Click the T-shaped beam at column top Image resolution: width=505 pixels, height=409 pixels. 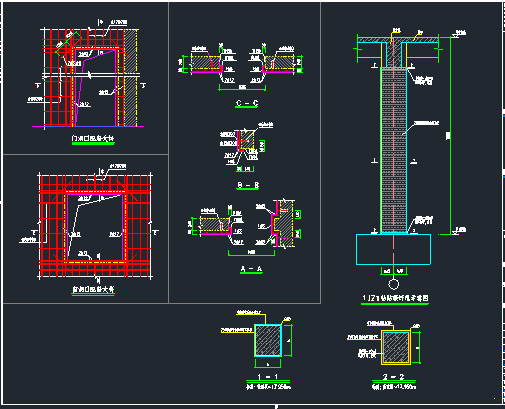(x=397, y=50)
